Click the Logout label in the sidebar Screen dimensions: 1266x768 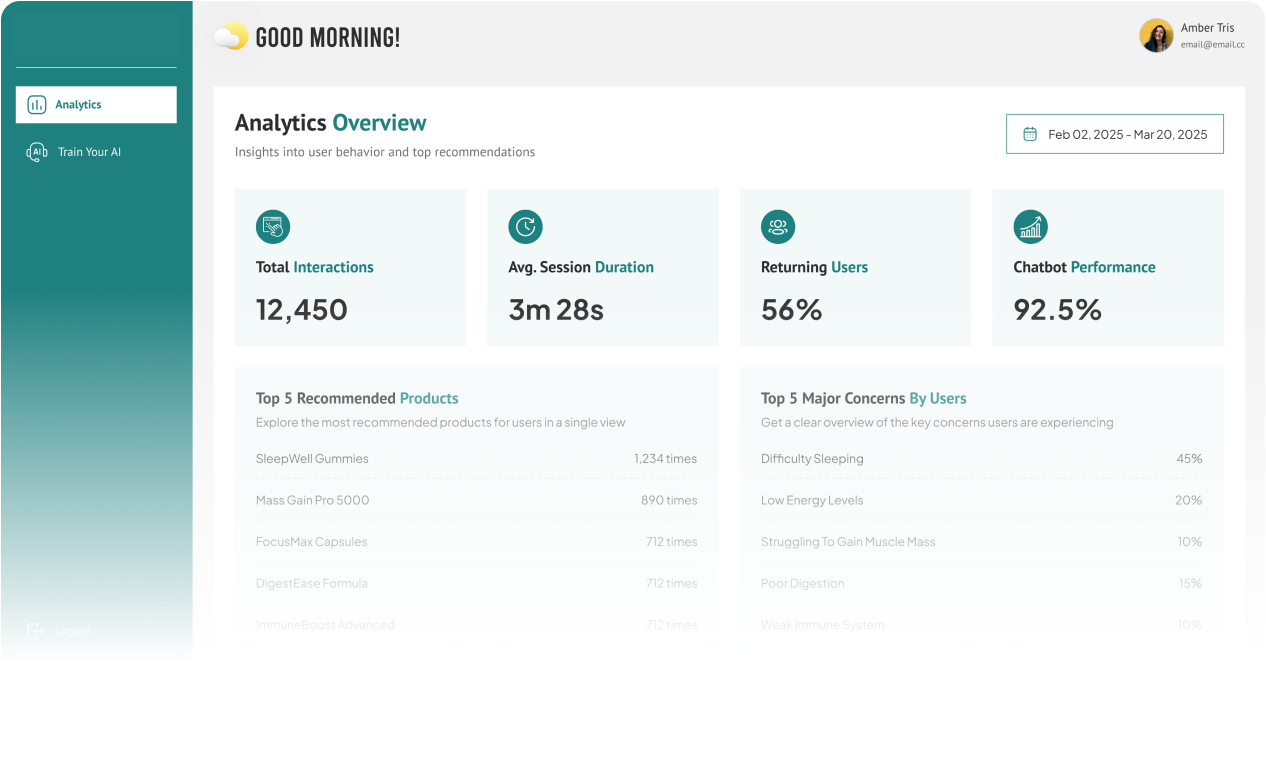(x=71, y=630)
